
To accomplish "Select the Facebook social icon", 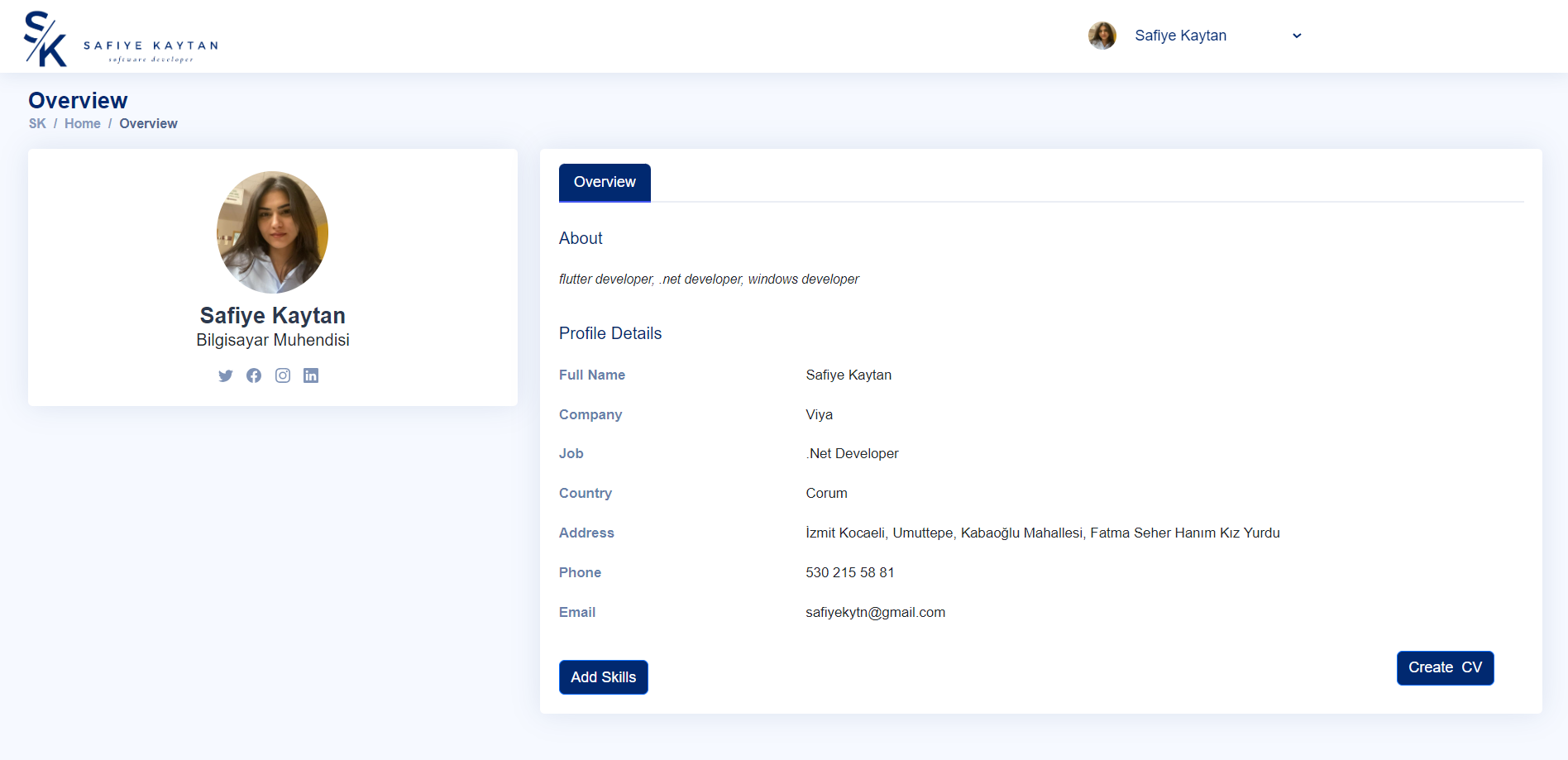I will [x=254, y=375].
